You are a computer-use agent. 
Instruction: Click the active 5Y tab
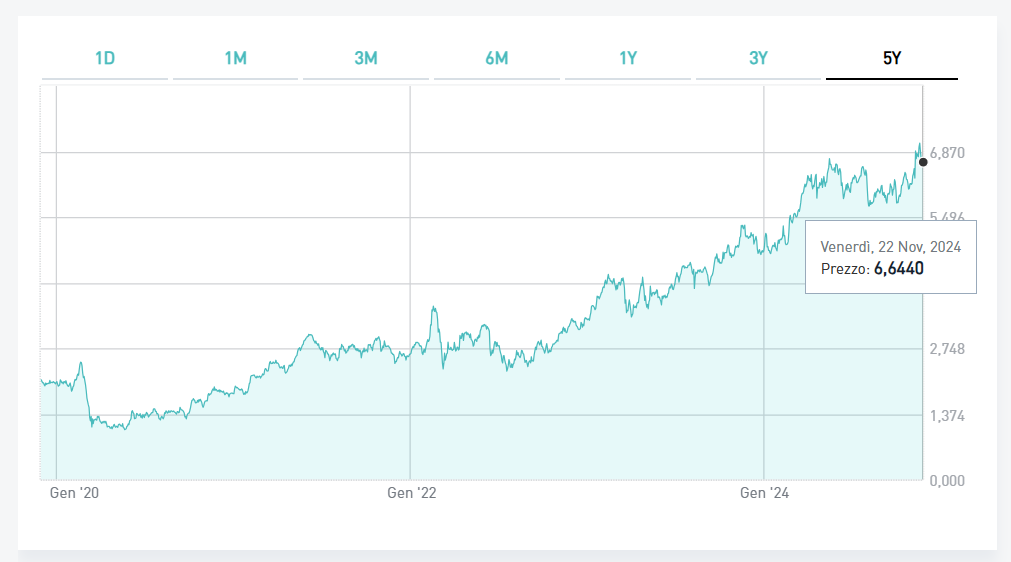pyautogui.click(x=892, y=58)
